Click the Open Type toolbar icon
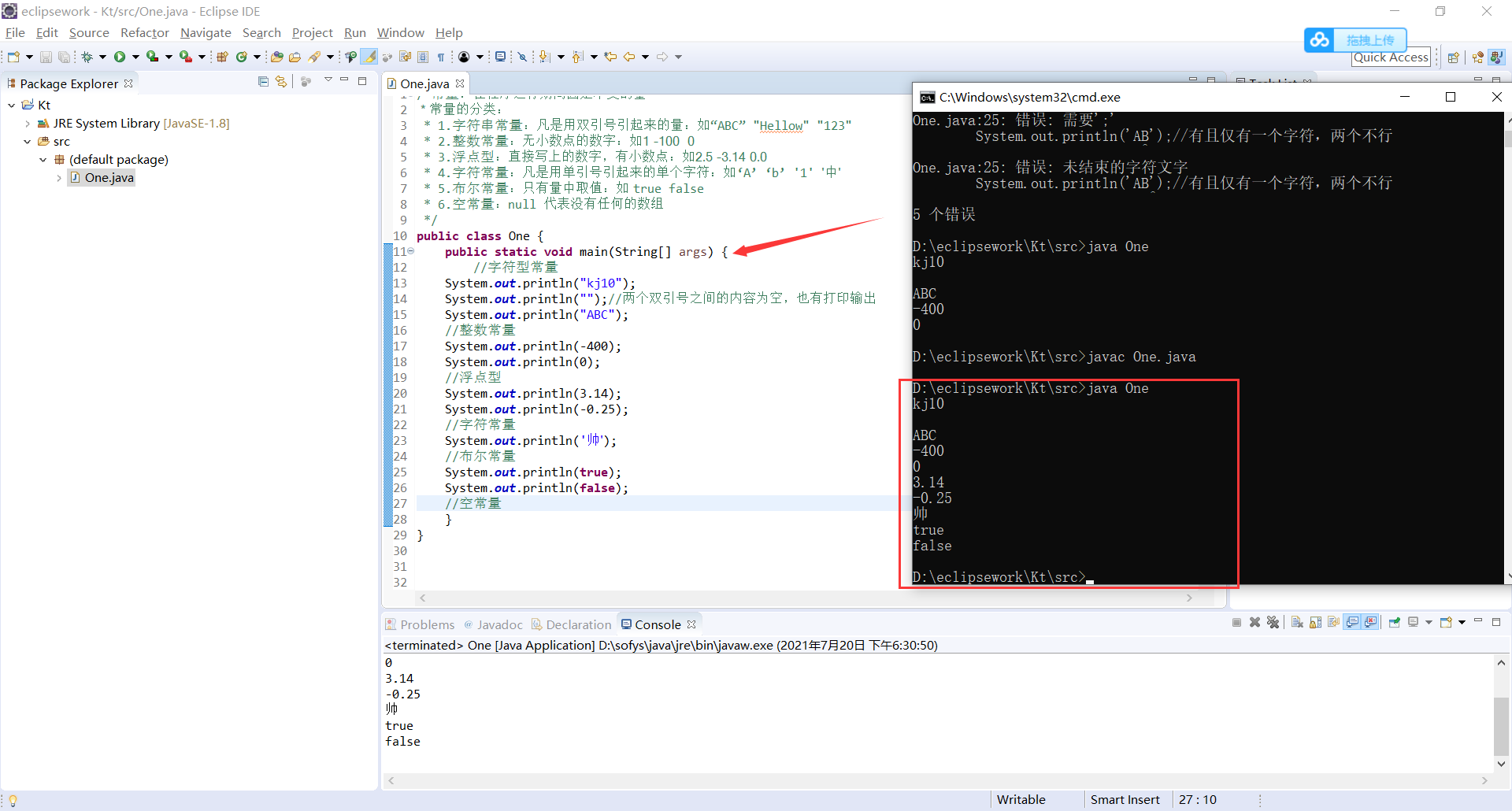The height and width of the screenshot is (811, 1512). coord(276,57)
